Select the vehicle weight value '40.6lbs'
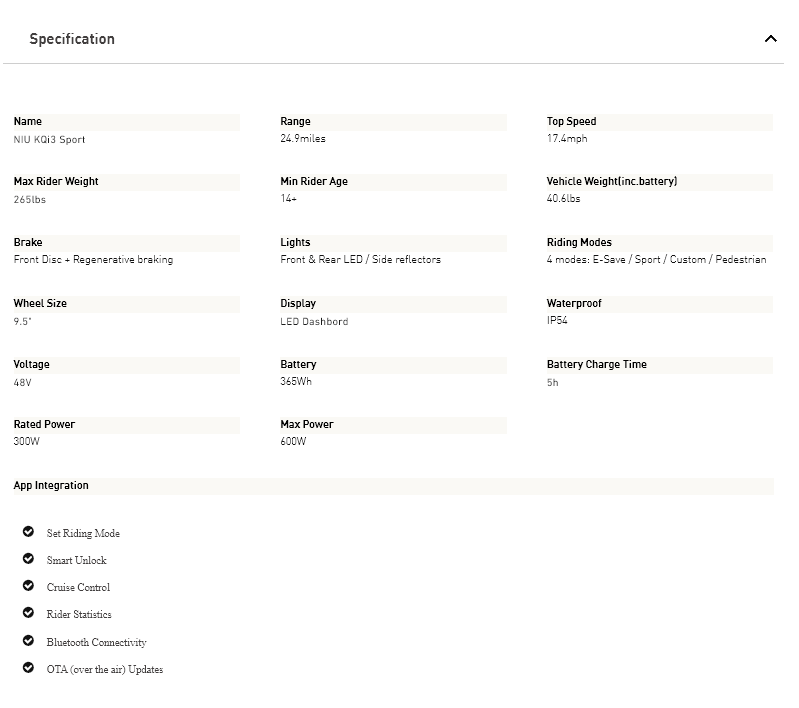Image resolution: width=799 pixels, height=708 pixels. (564, 199)
